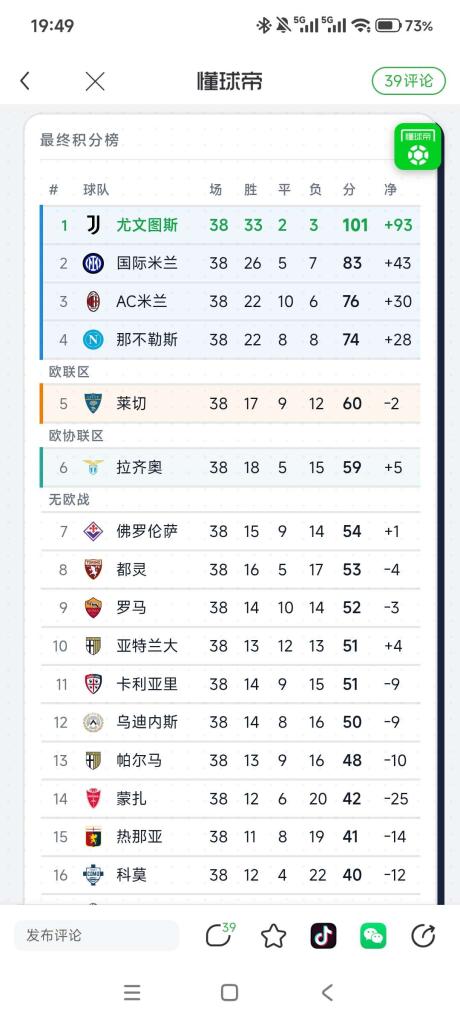Tap the back arrow in header
This screenshot has height=1022, width=460.
25,81
